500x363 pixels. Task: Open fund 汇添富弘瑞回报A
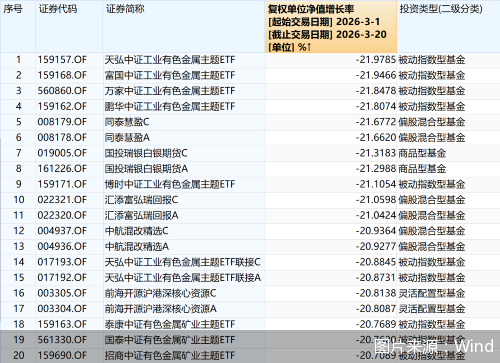pos(141,215)
